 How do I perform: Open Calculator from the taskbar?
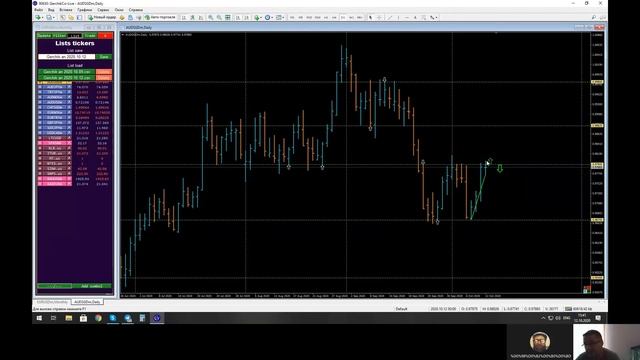coord(142,318)
